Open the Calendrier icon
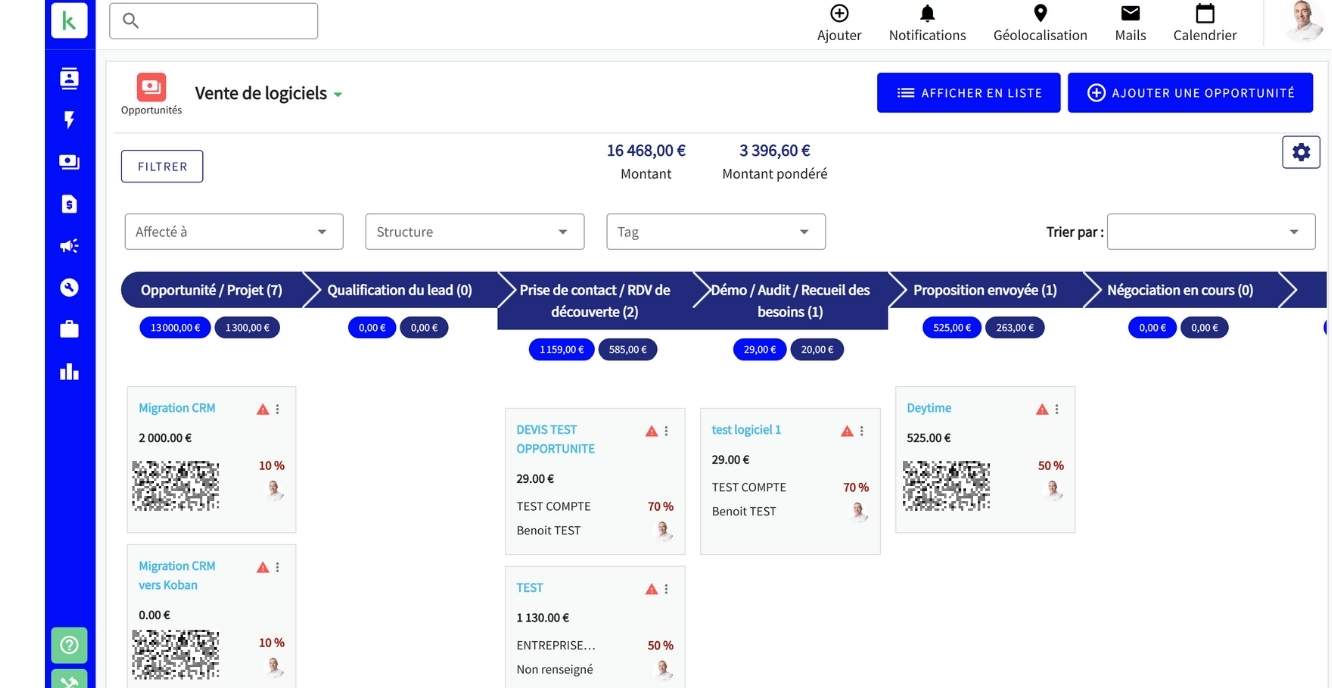This screenshot has height=688, width=1332. coord(1205,14)
